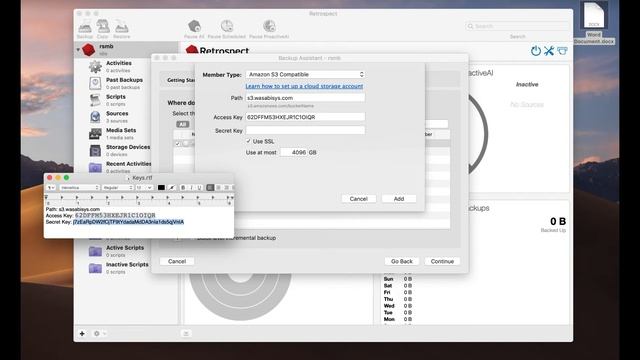
Task: Click the Pause Scheduled toolbar icon
Action: [227, 26]
